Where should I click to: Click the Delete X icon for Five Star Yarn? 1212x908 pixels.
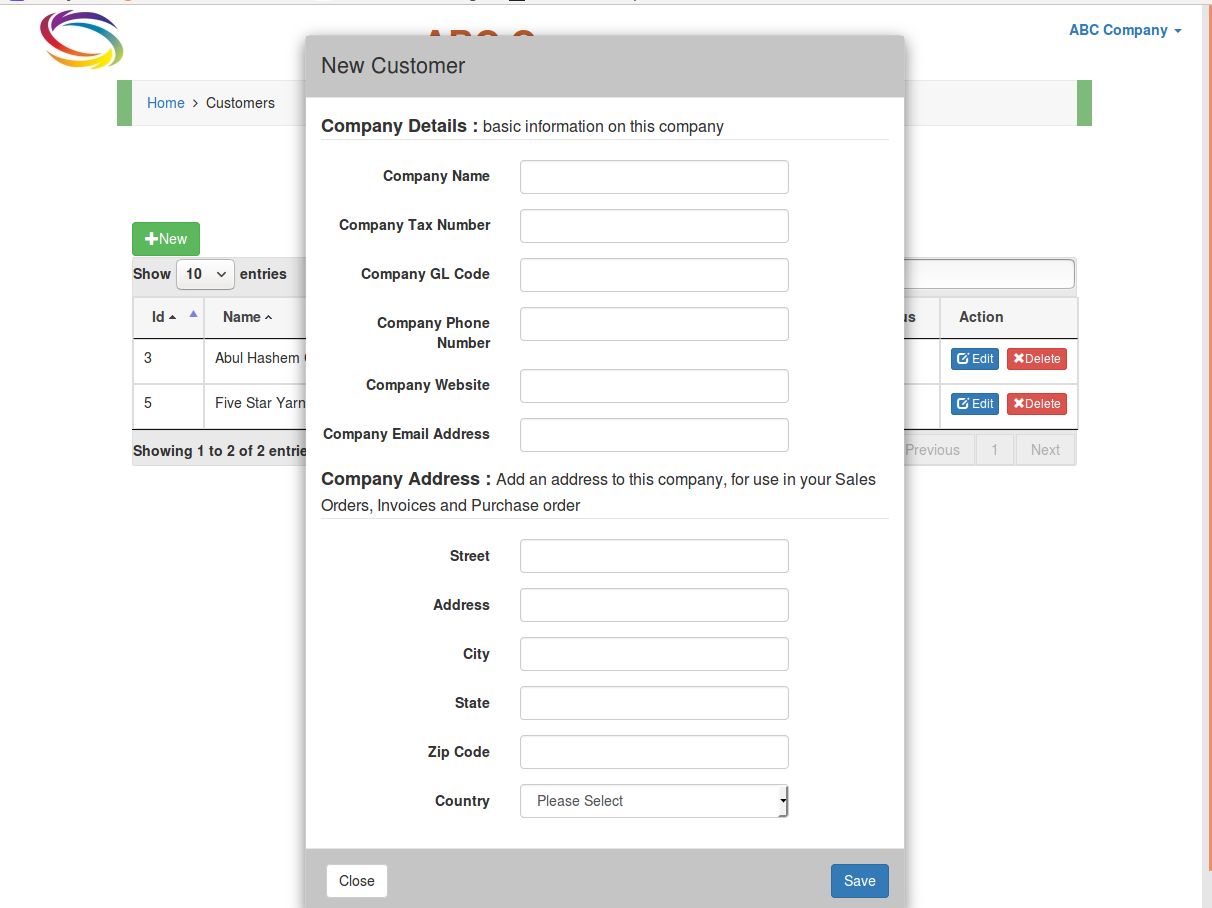(x=1017, y=403)
